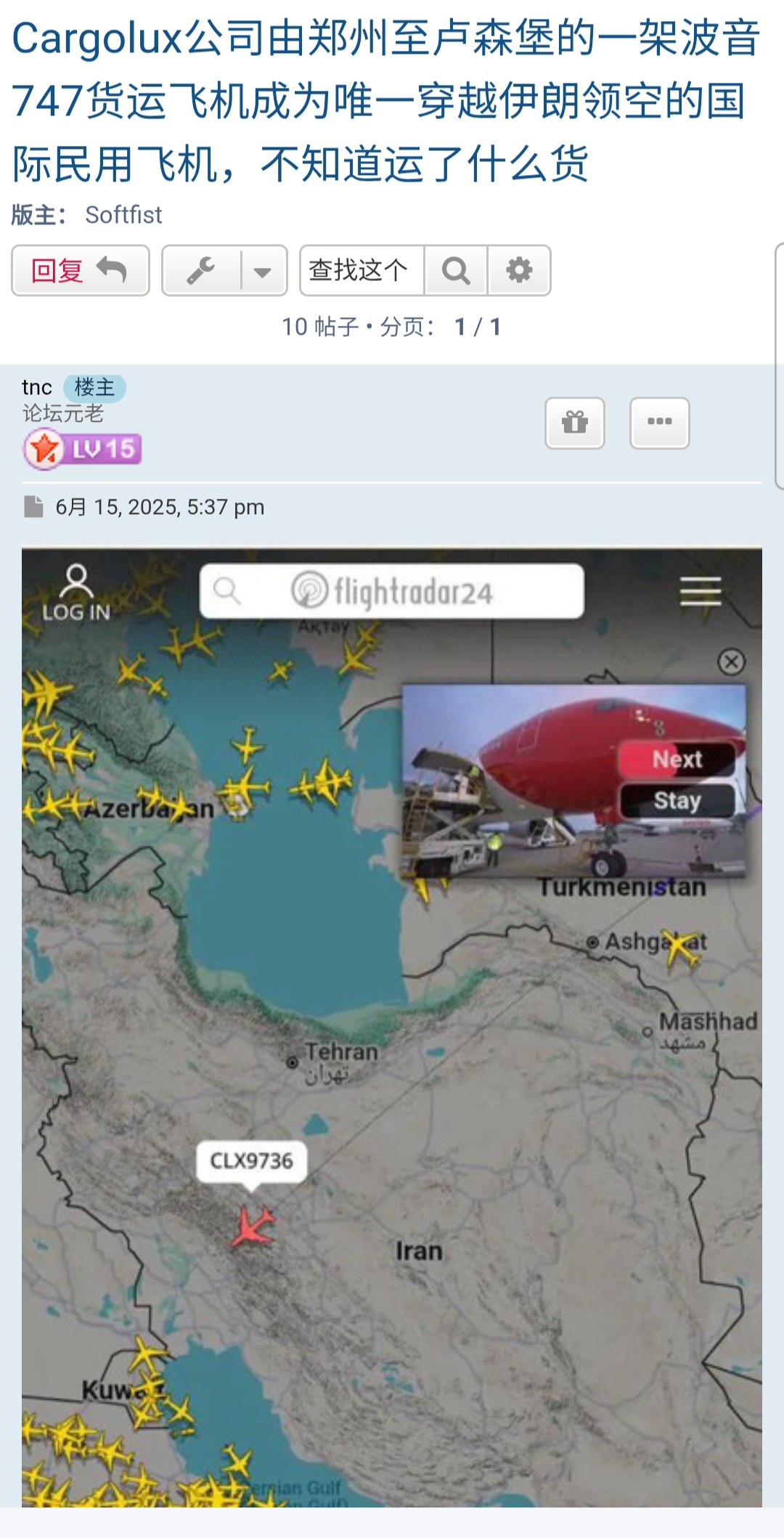Click the hamburger menu in map image
Image resolution: width=784 pixels, height=1538 pixels.
701,591
